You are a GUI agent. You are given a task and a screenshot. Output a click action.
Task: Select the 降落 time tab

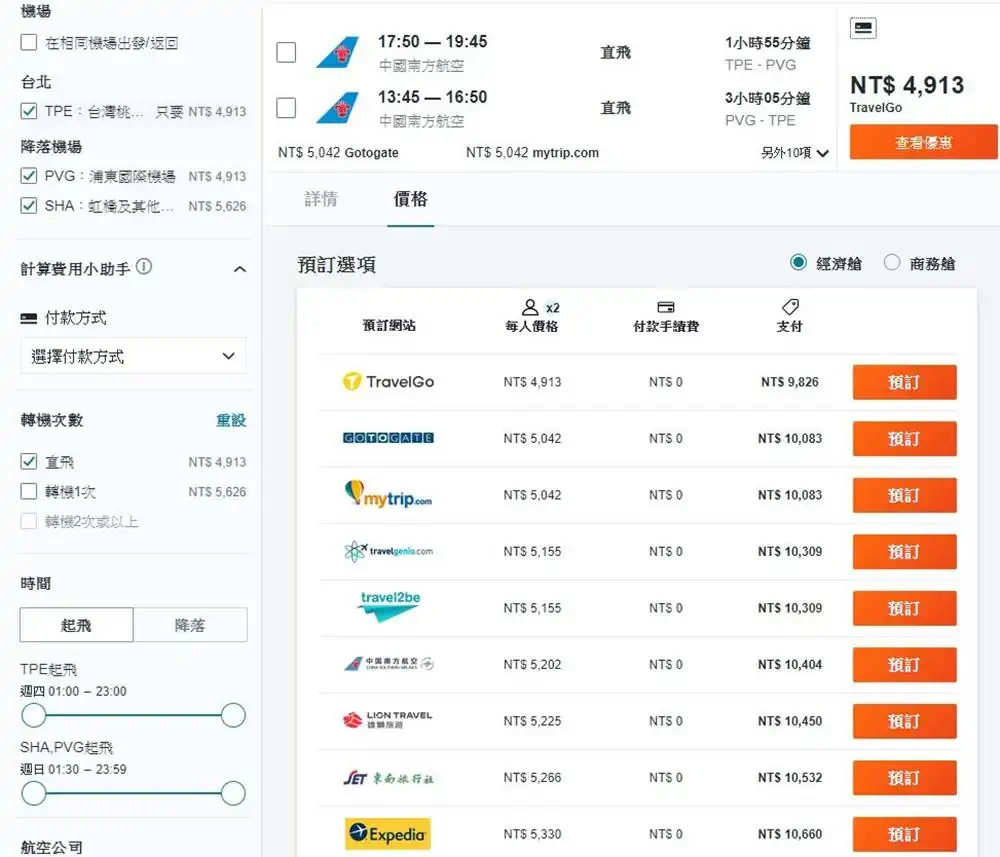click(x=190, y=625)
